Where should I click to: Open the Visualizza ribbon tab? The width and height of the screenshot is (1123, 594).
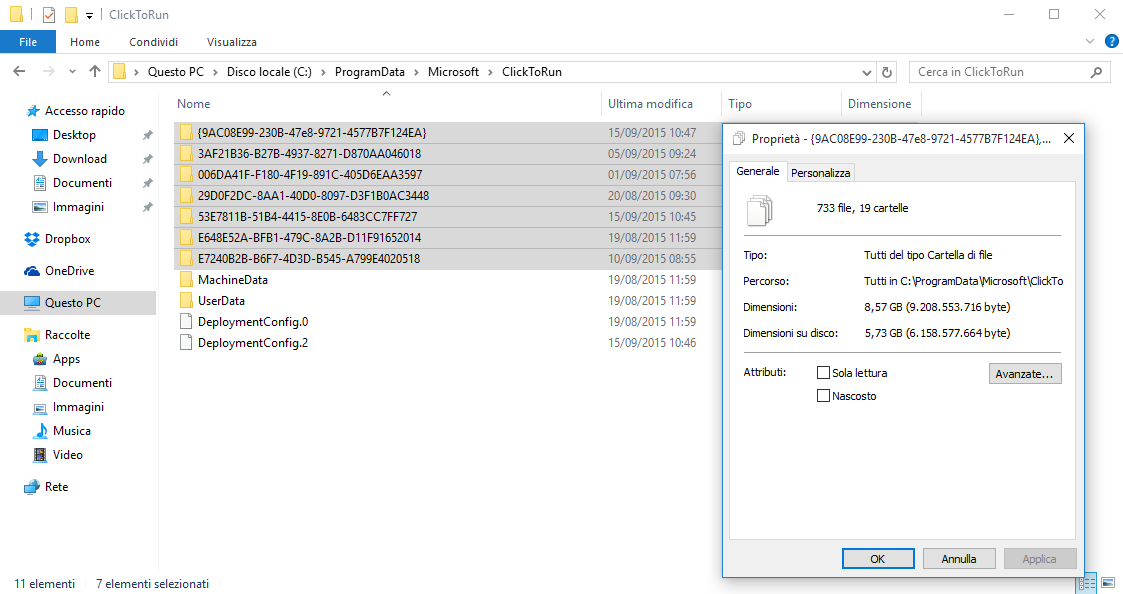231,42
